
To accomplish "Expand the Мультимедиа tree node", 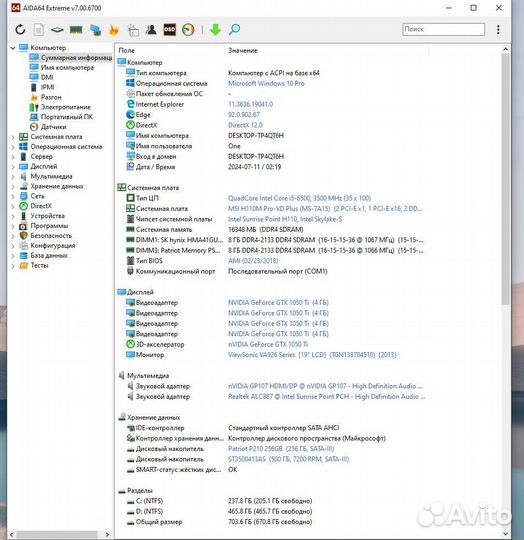I will click(x=13, y=177).
